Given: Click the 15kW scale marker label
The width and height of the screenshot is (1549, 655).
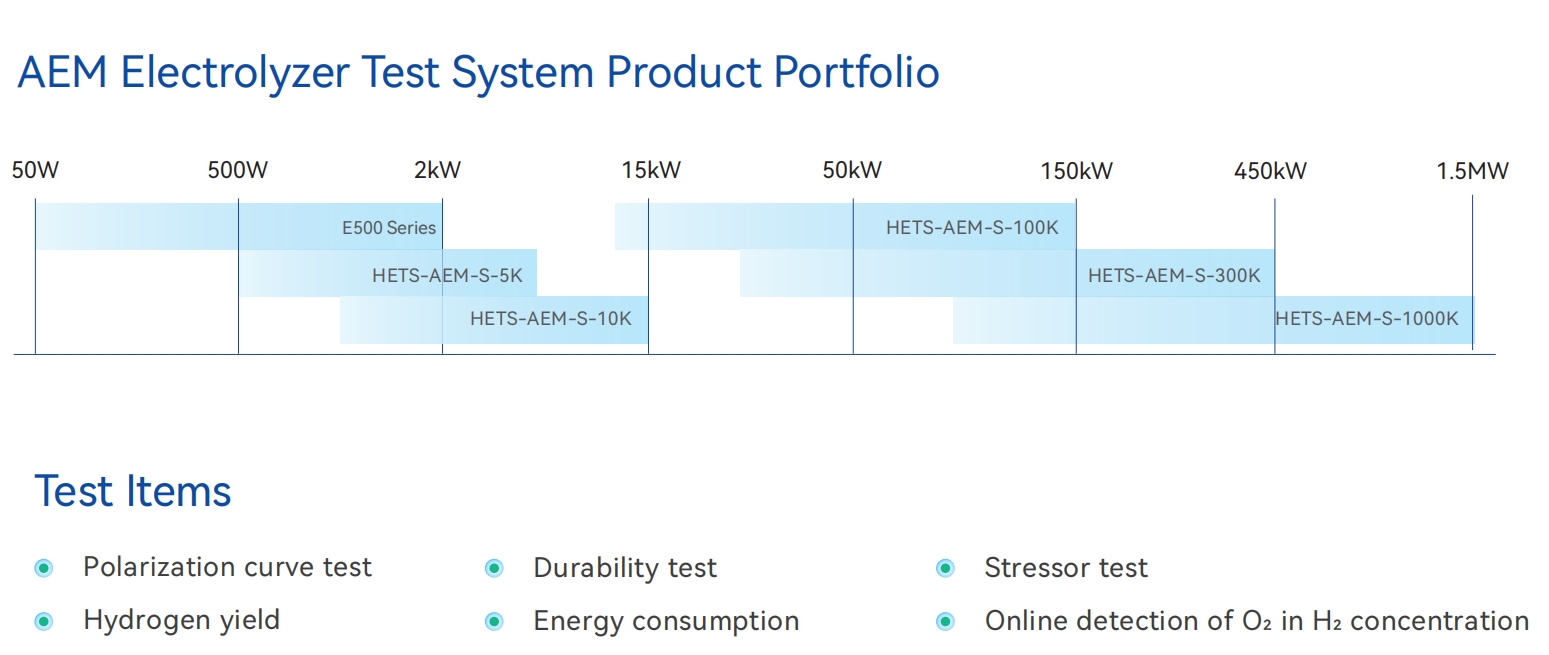Looking at the screenshot, I should [x=651, y=171].
